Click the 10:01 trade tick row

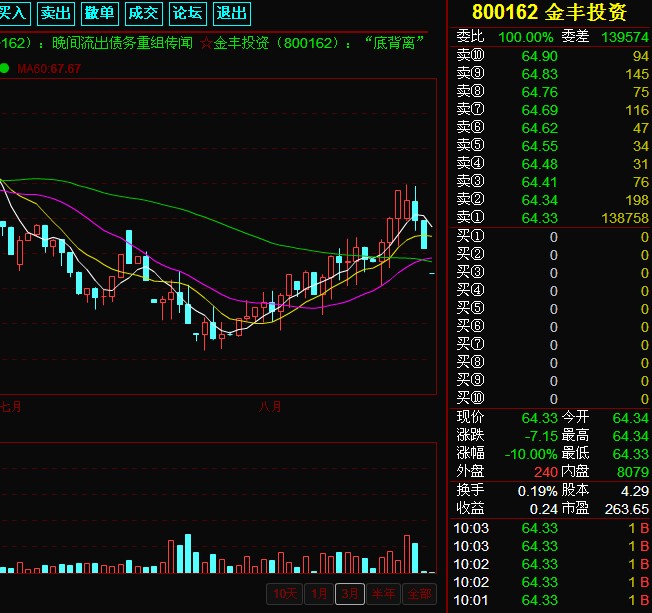(x=551, y=600)
